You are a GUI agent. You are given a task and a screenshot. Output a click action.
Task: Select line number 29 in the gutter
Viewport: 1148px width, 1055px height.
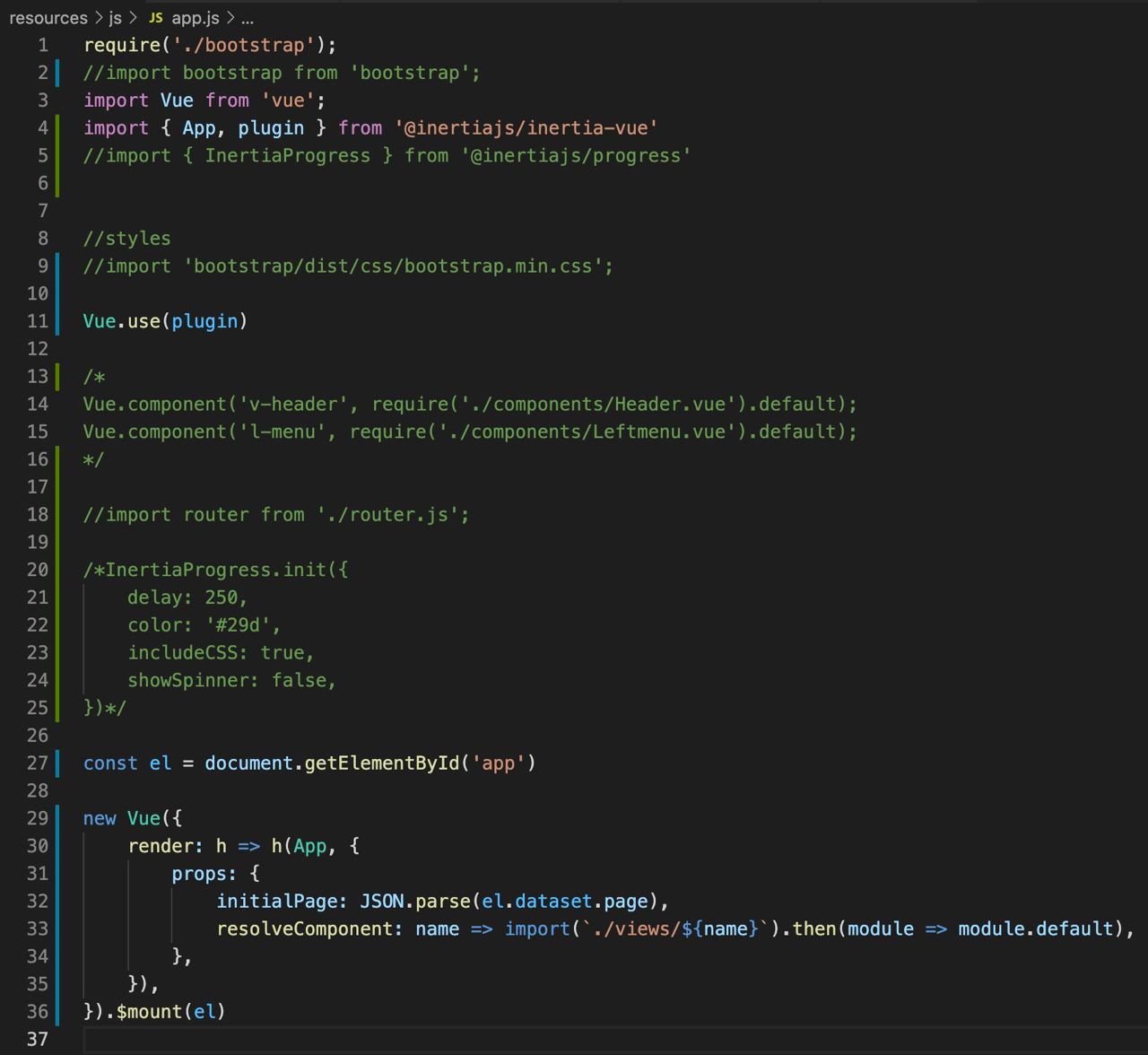(x=38, y=818)
